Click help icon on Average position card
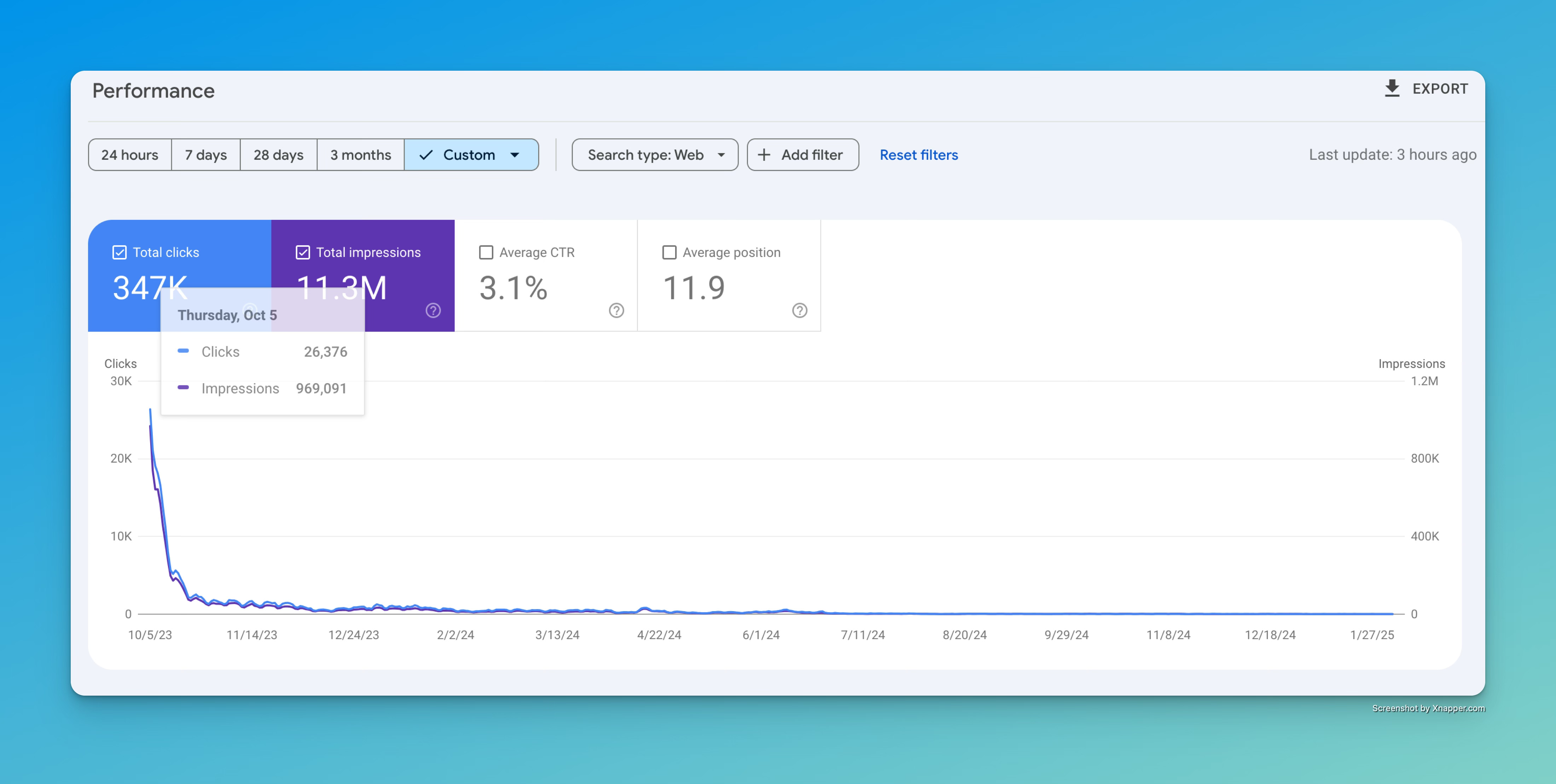 point(799,310)
